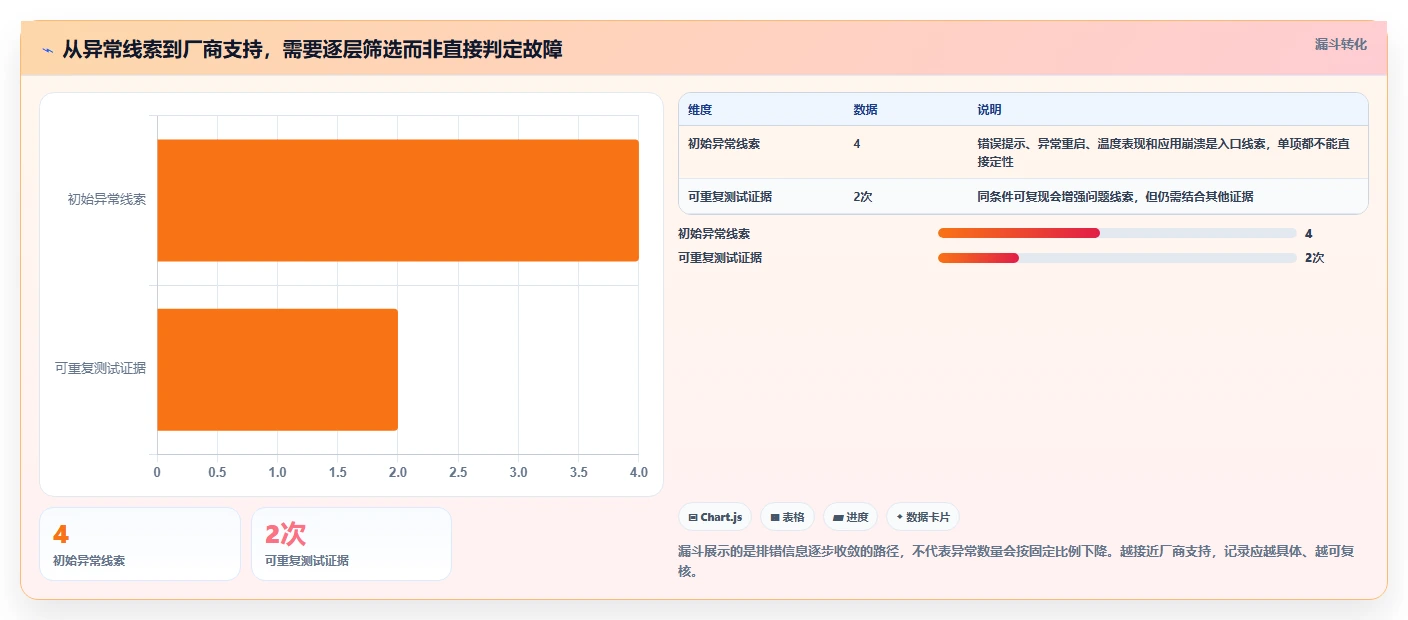This screenshot has height=620, width=1408.
Task: Click description starting 同条件可复现会增强
Action: [x=1115, y=197]
